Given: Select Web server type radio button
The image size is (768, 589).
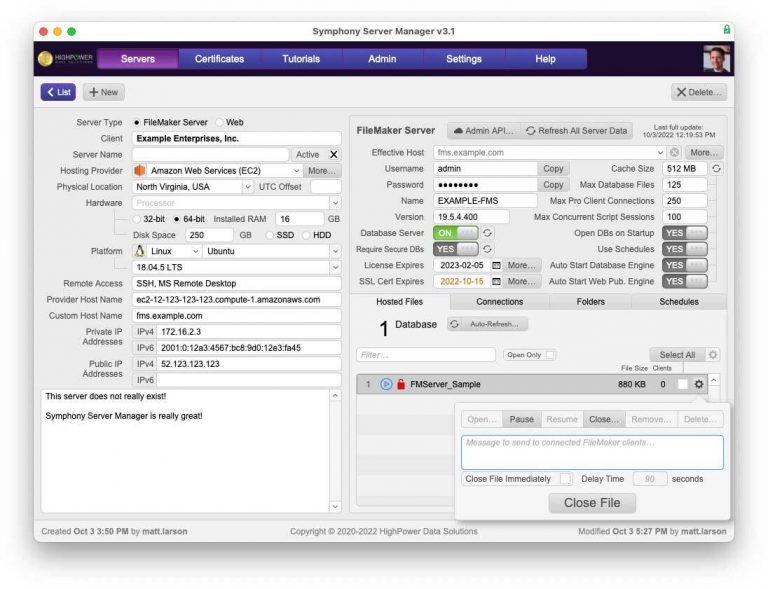Looking at the screenshot, I should click(219, 122).
